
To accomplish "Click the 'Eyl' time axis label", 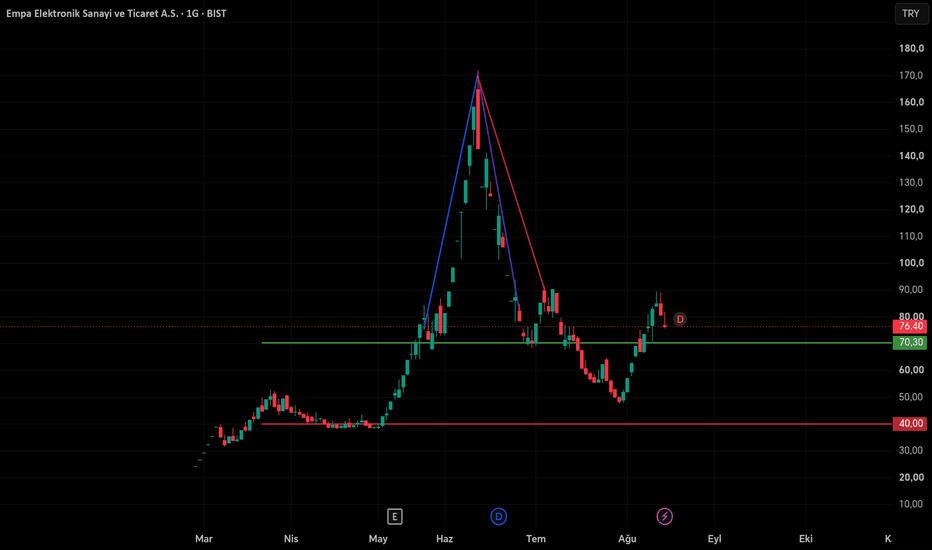I will (714, 539).
